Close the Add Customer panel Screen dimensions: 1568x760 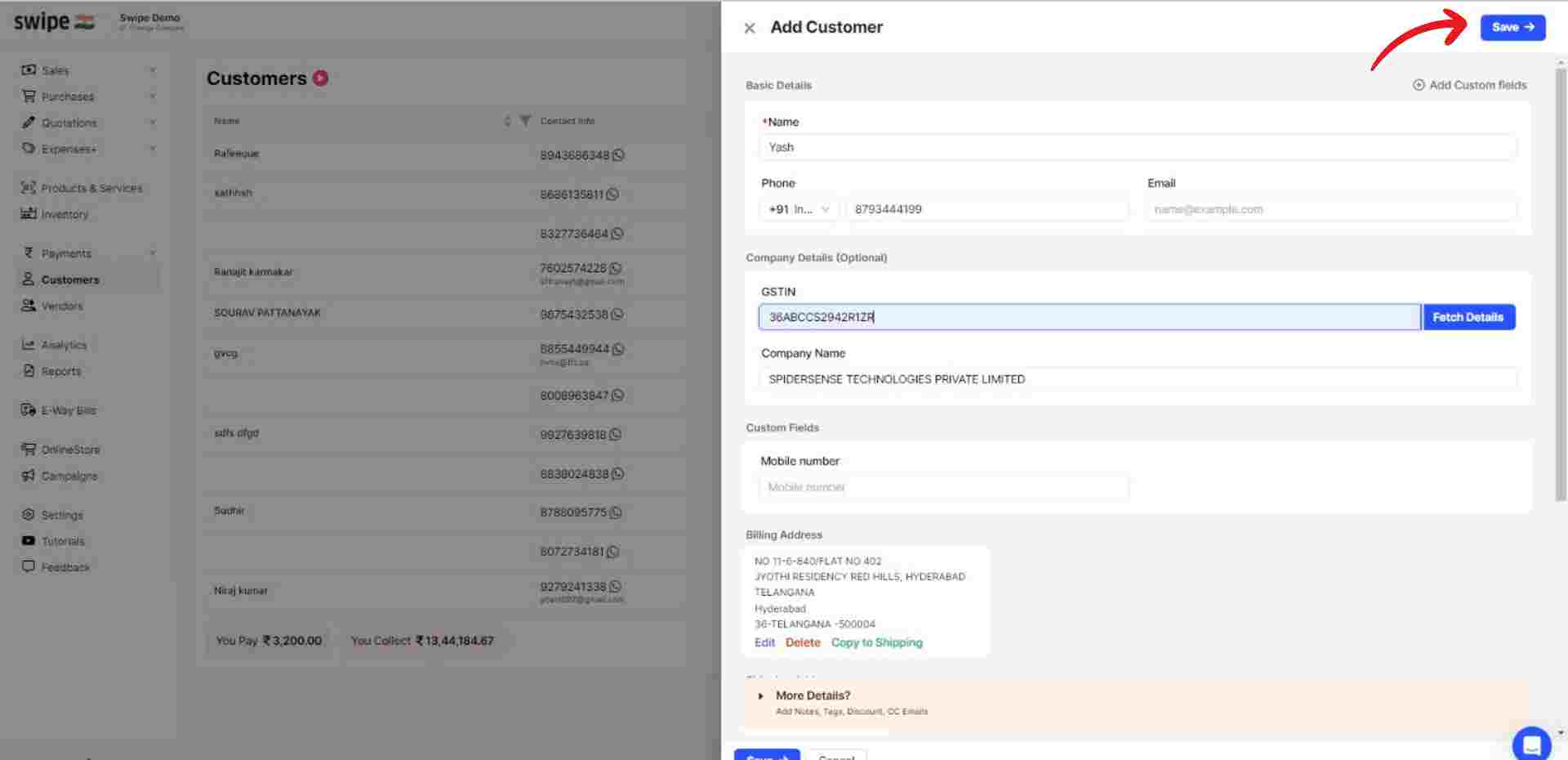pyautogui.click(x=749, y=28)
